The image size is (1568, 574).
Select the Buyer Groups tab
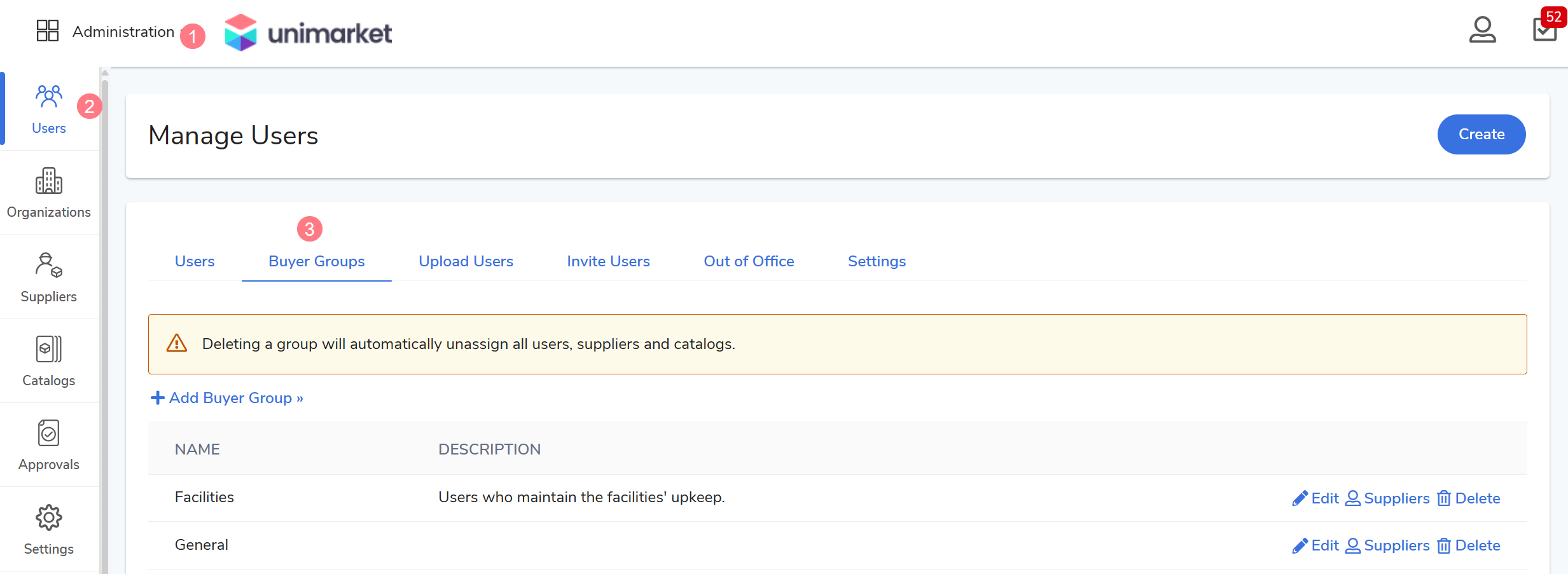pos(316,261)
